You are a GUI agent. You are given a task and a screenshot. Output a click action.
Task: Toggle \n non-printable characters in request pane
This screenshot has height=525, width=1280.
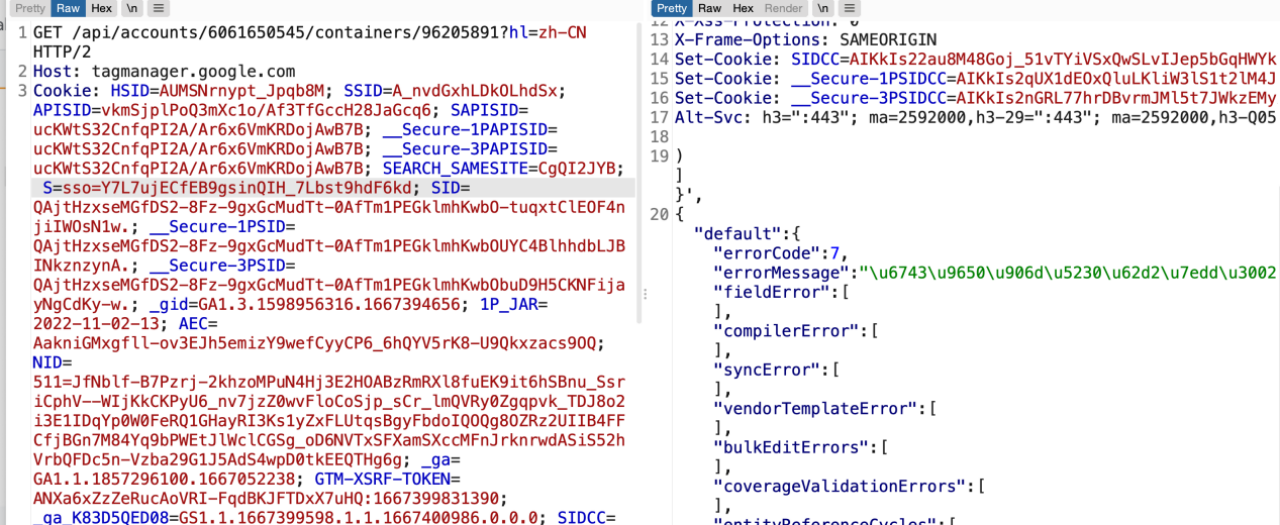click(x=132, y=8)
